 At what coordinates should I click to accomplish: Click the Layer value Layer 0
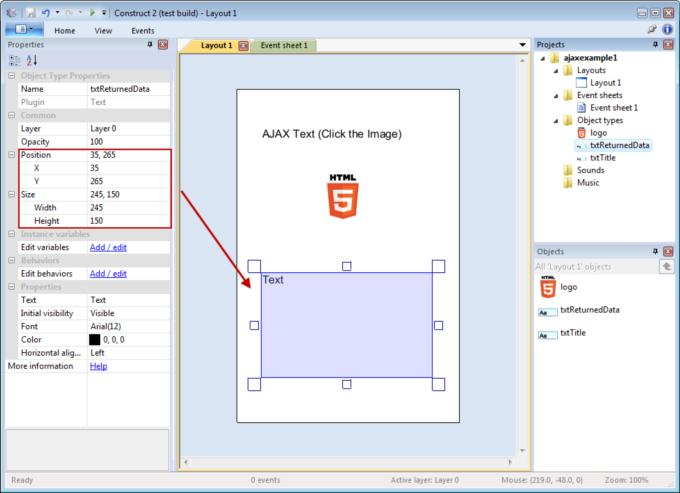(x=129, y=129)
